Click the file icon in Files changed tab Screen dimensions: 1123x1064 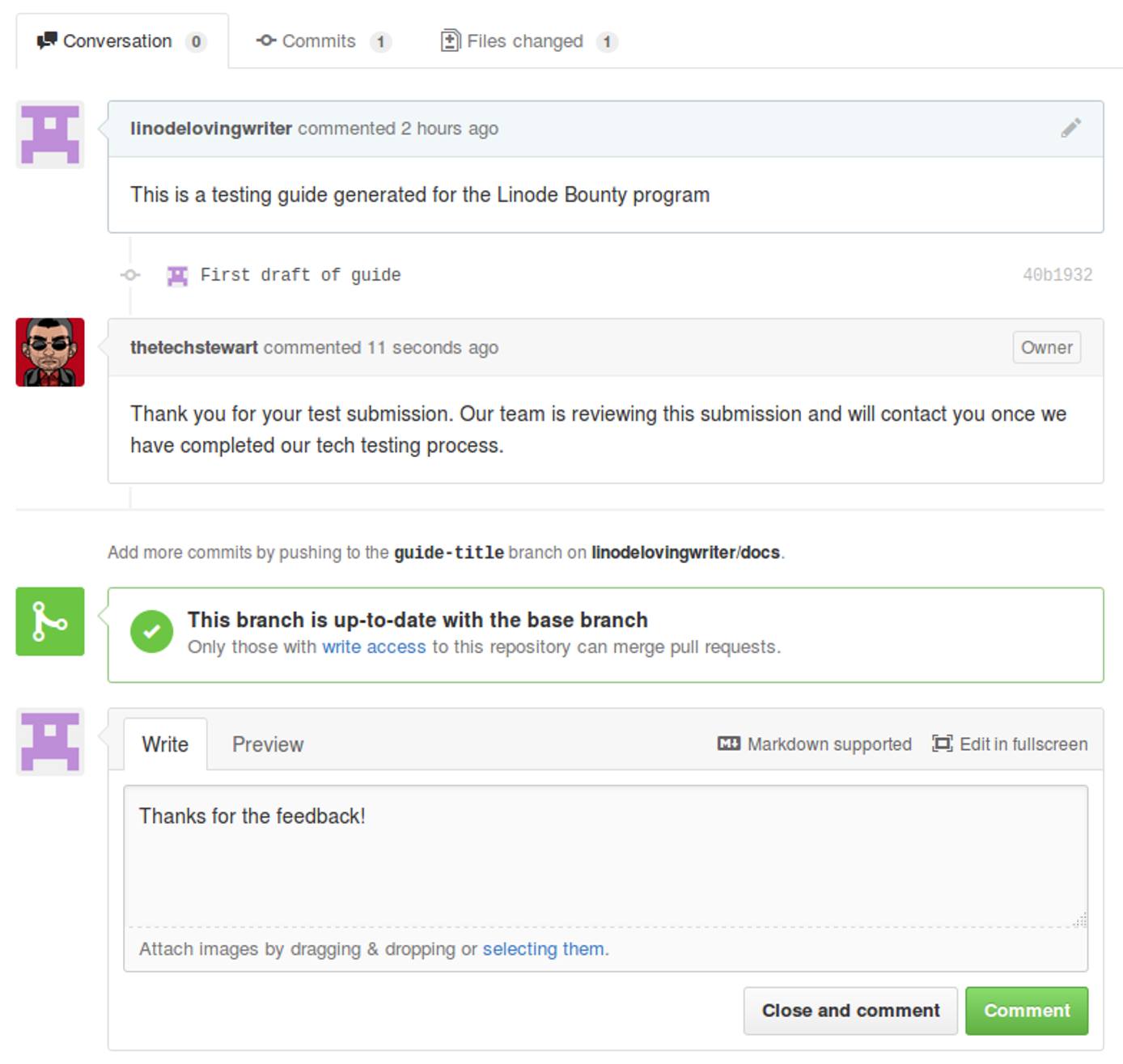(451, 40)
